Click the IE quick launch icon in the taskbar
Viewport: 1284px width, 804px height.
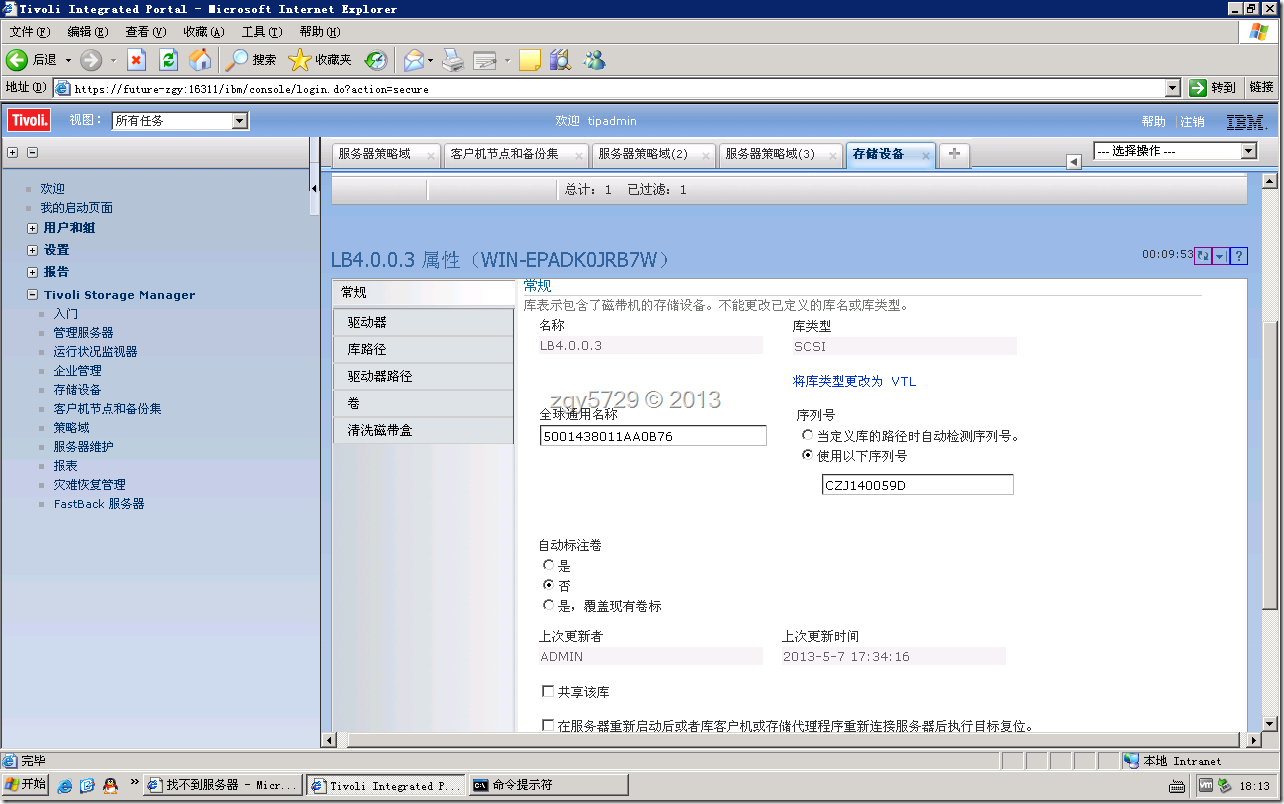(65, 785)
